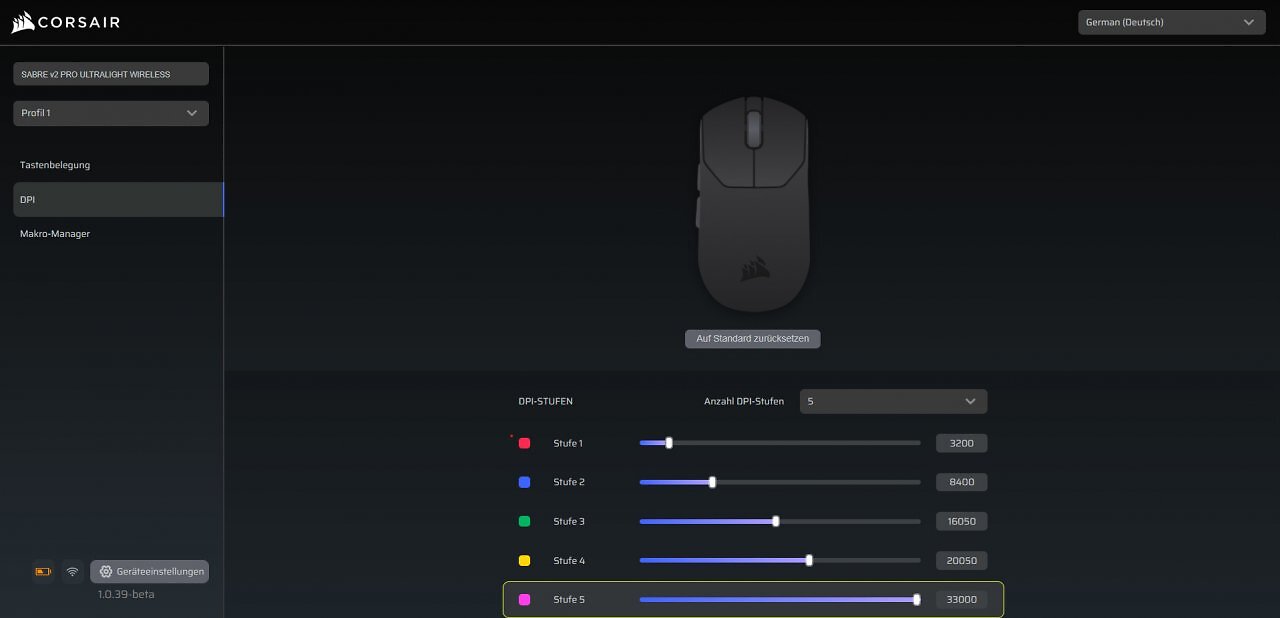Viewport: 1280px width, 618px height.
Task: Select the SABRE v2 PRO ULTRALIGHT WIRELESS device
Action: coord(111,74)
